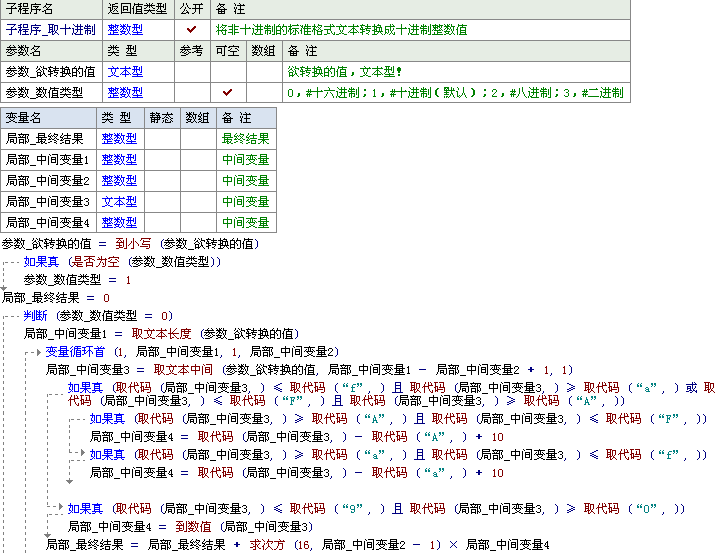Click the 局部_中间变量2 variable name cell
Viewport: 718px width, 556px height.
click(x=48, y=181)
